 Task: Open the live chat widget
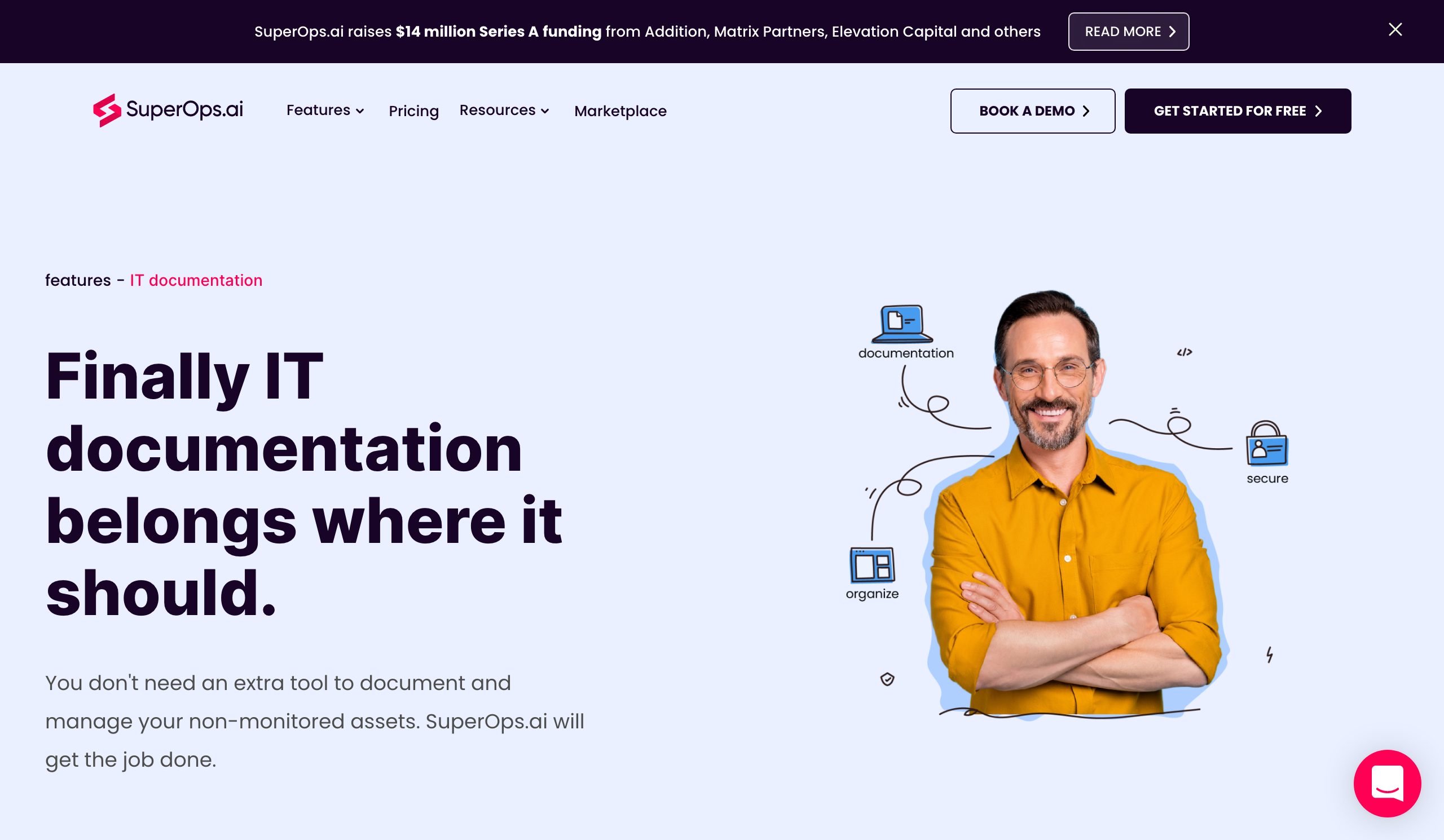1386,782
